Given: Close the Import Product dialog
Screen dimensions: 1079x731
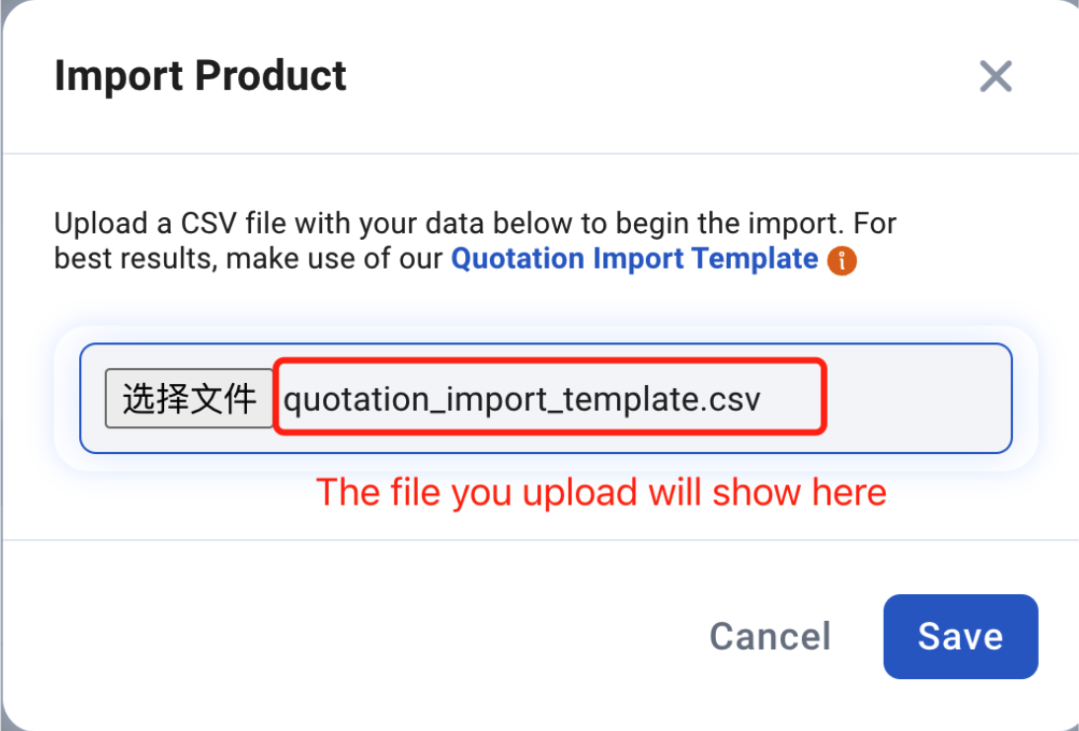Looking at the screenshot, I should (995, 76).
